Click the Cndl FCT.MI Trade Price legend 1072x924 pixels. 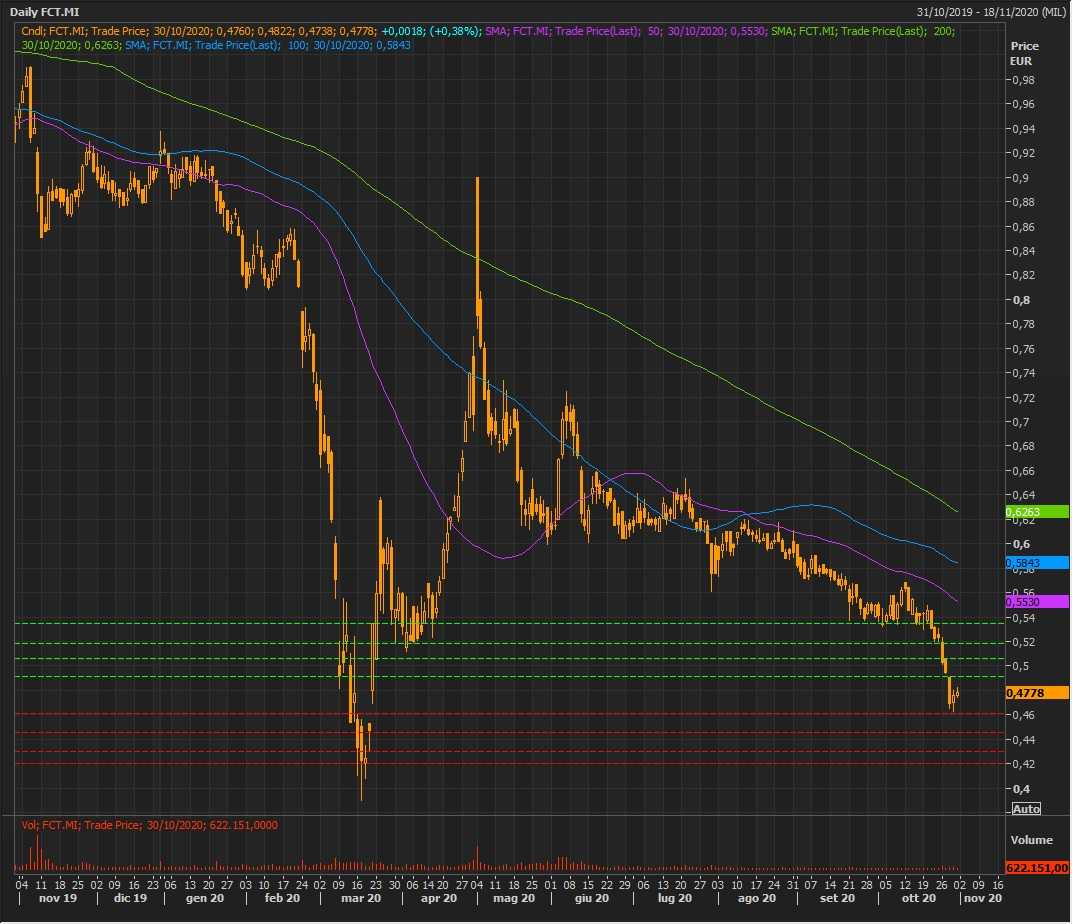tap(250, 32)
